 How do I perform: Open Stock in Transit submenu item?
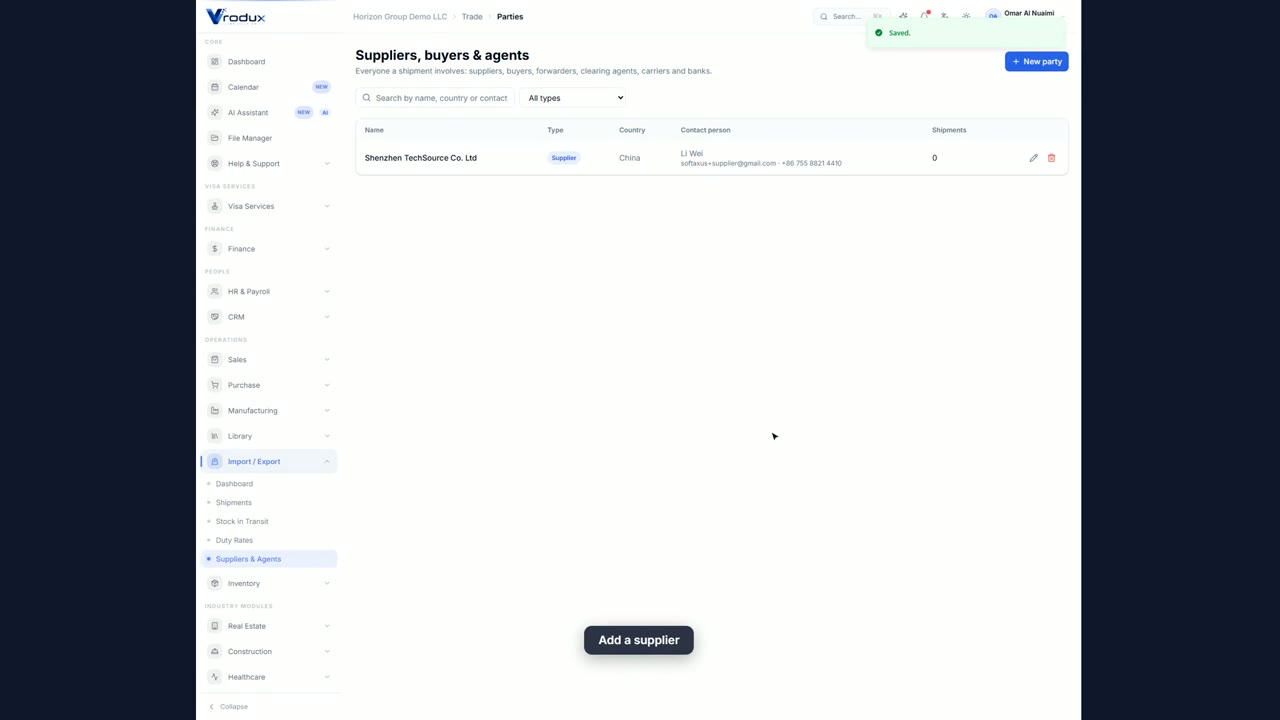click(x=242, y=521)
